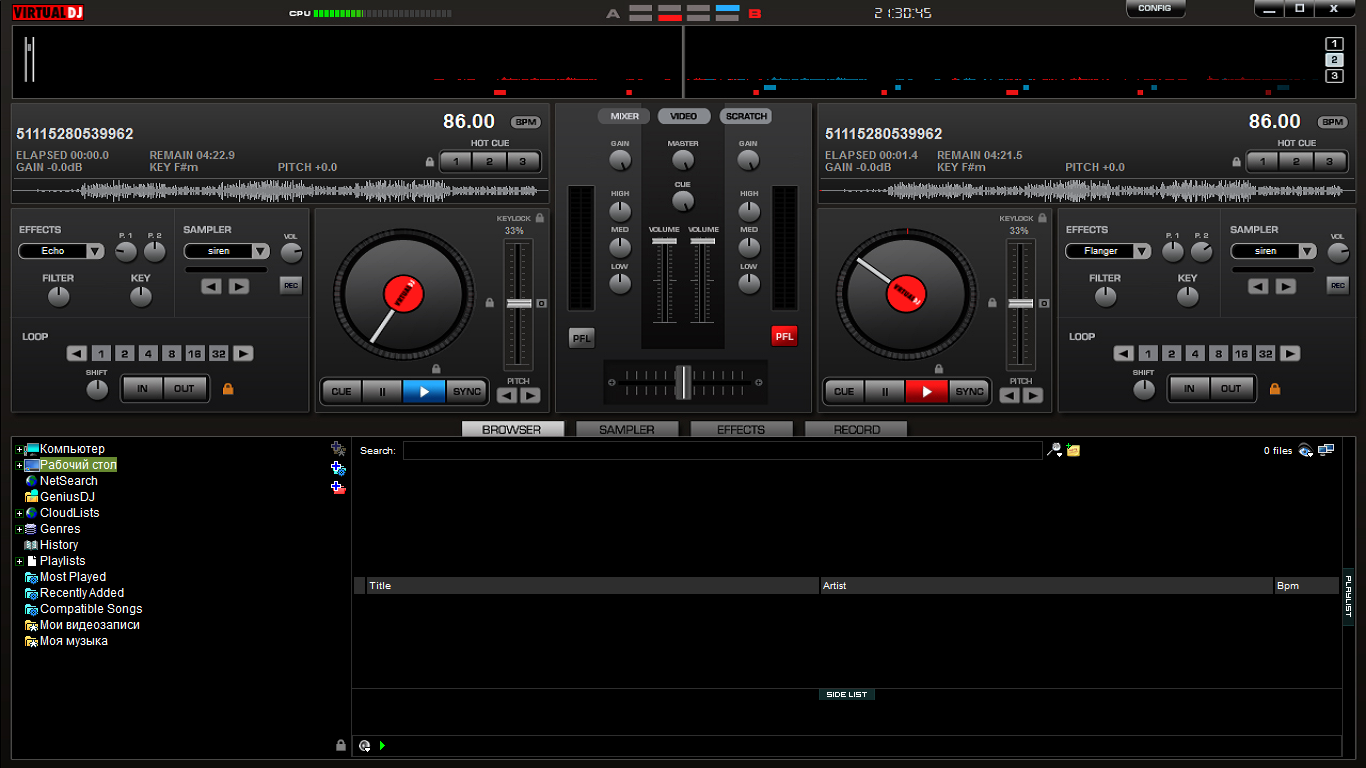Open the RECORD tab
Image resolution: width=1366 pixels, height=768 pixels.
coord(856,429)
